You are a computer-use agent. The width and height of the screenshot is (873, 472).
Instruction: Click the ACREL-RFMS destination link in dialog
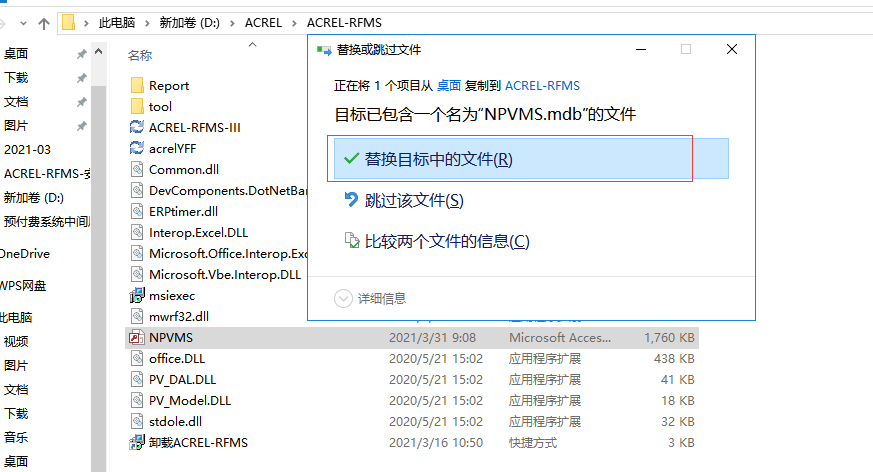click(542, 86)
